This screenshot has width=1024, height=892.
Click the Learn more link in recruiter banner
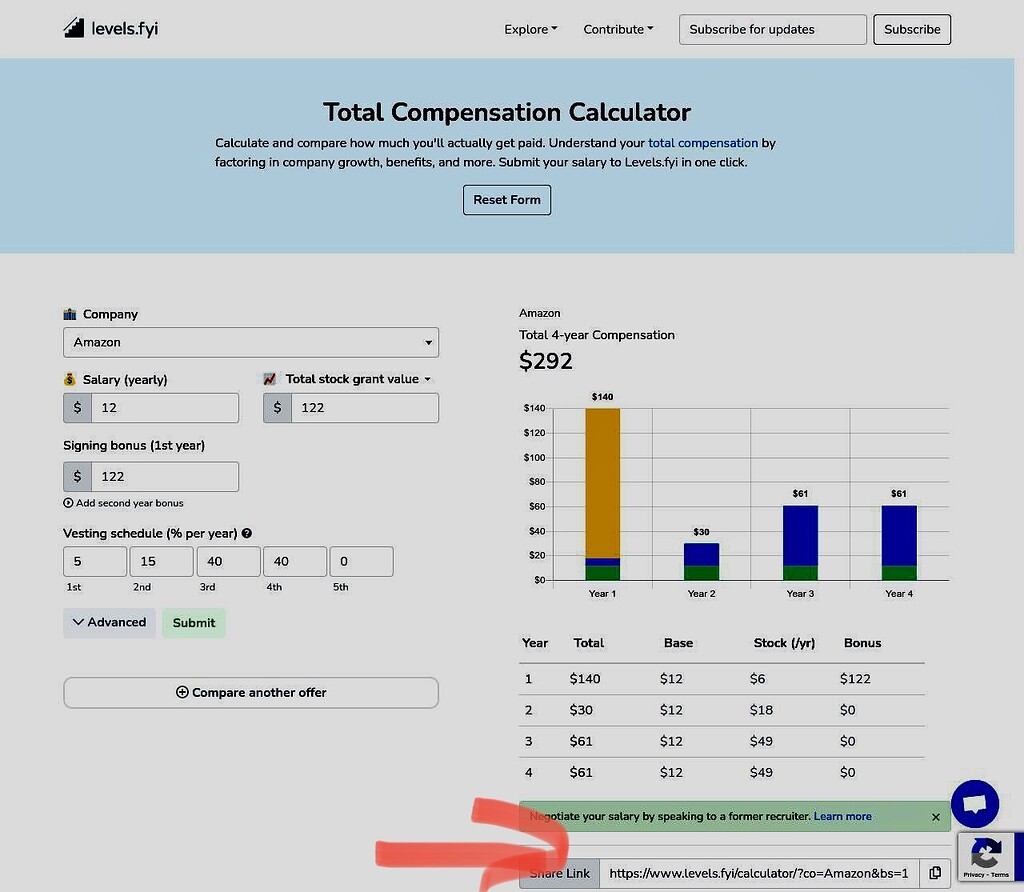click(842, 816)
